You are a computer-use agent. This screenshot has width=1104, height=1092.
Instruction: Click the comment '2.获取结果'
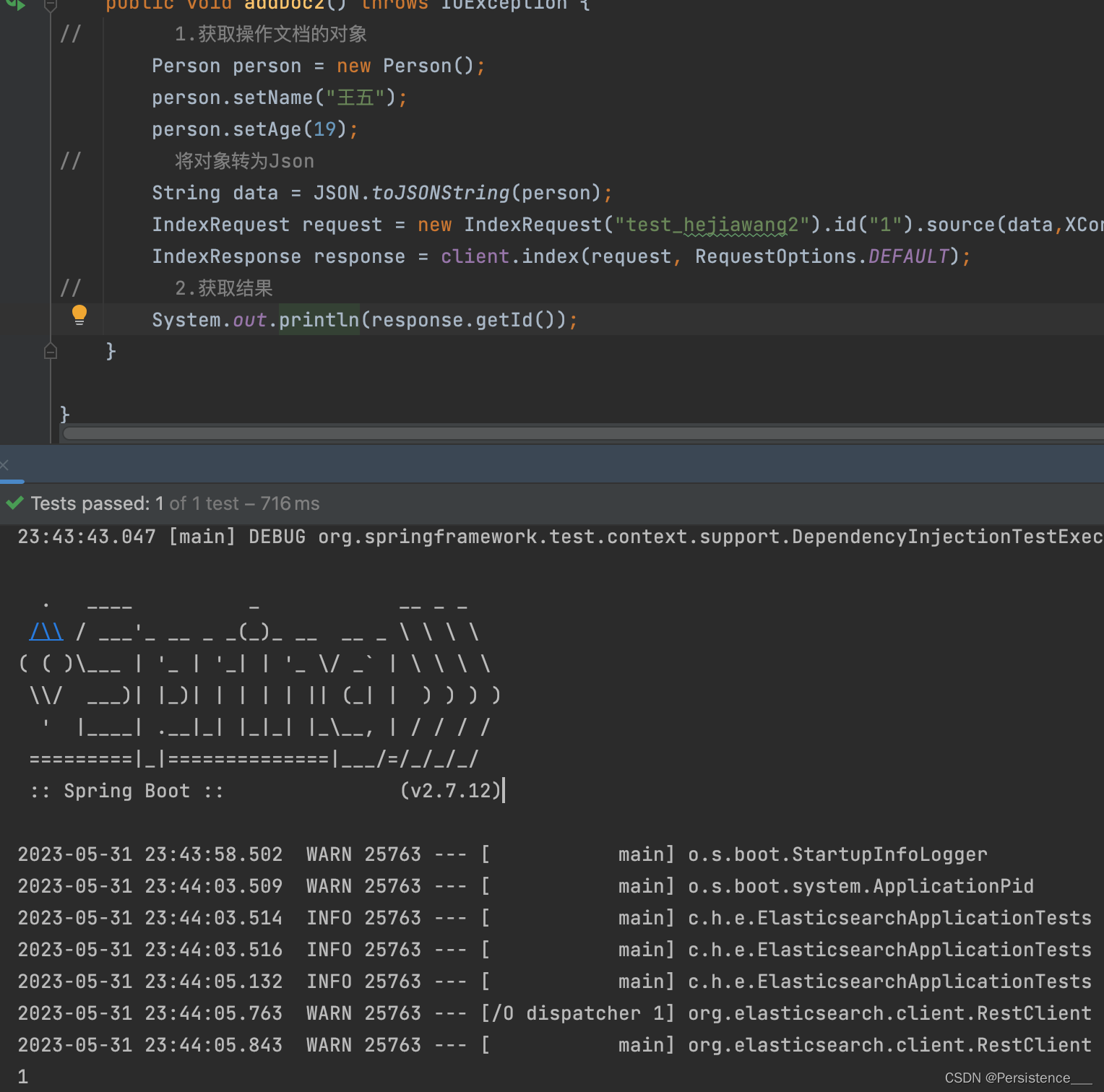click(223, 288)
